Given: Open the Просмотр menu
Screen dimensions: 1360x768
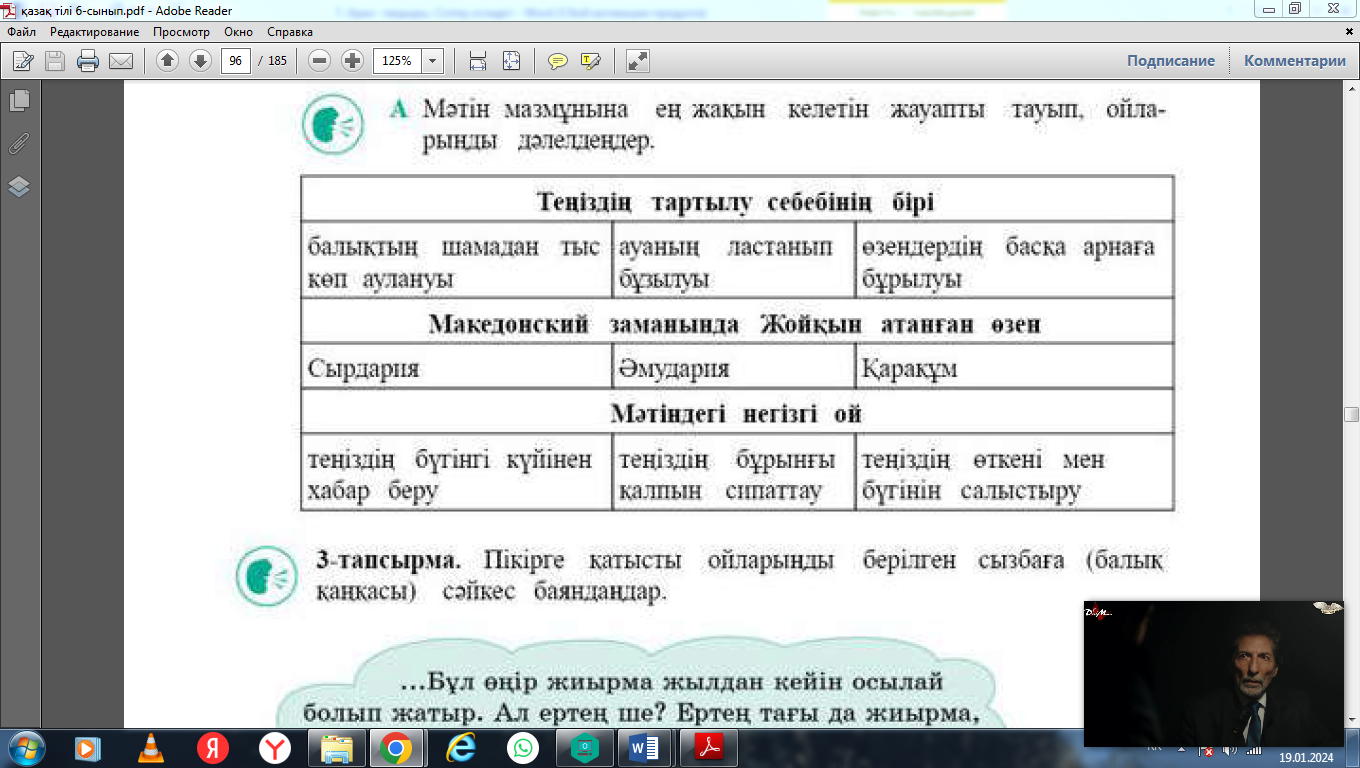Looking at the screenshot, I should pyautogui.click(x=181, y=32).
